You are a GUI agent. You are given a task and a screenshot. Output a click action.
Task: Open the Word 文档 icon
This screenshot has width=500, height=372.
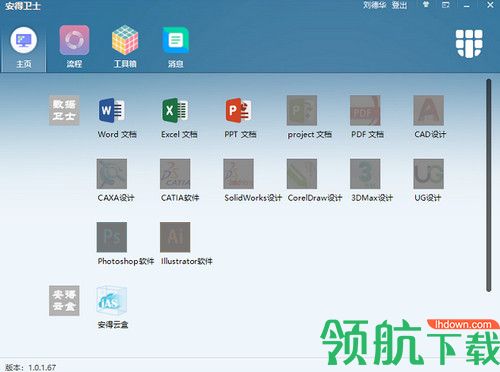[x=112, y=110]
